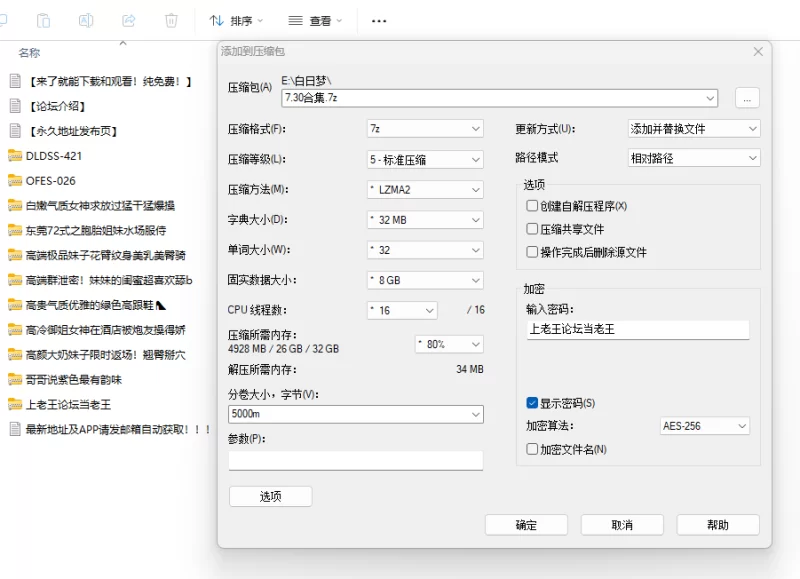Click the 帮助 button
Viewport: 800px width, 579px height.
tap(718, 525)
